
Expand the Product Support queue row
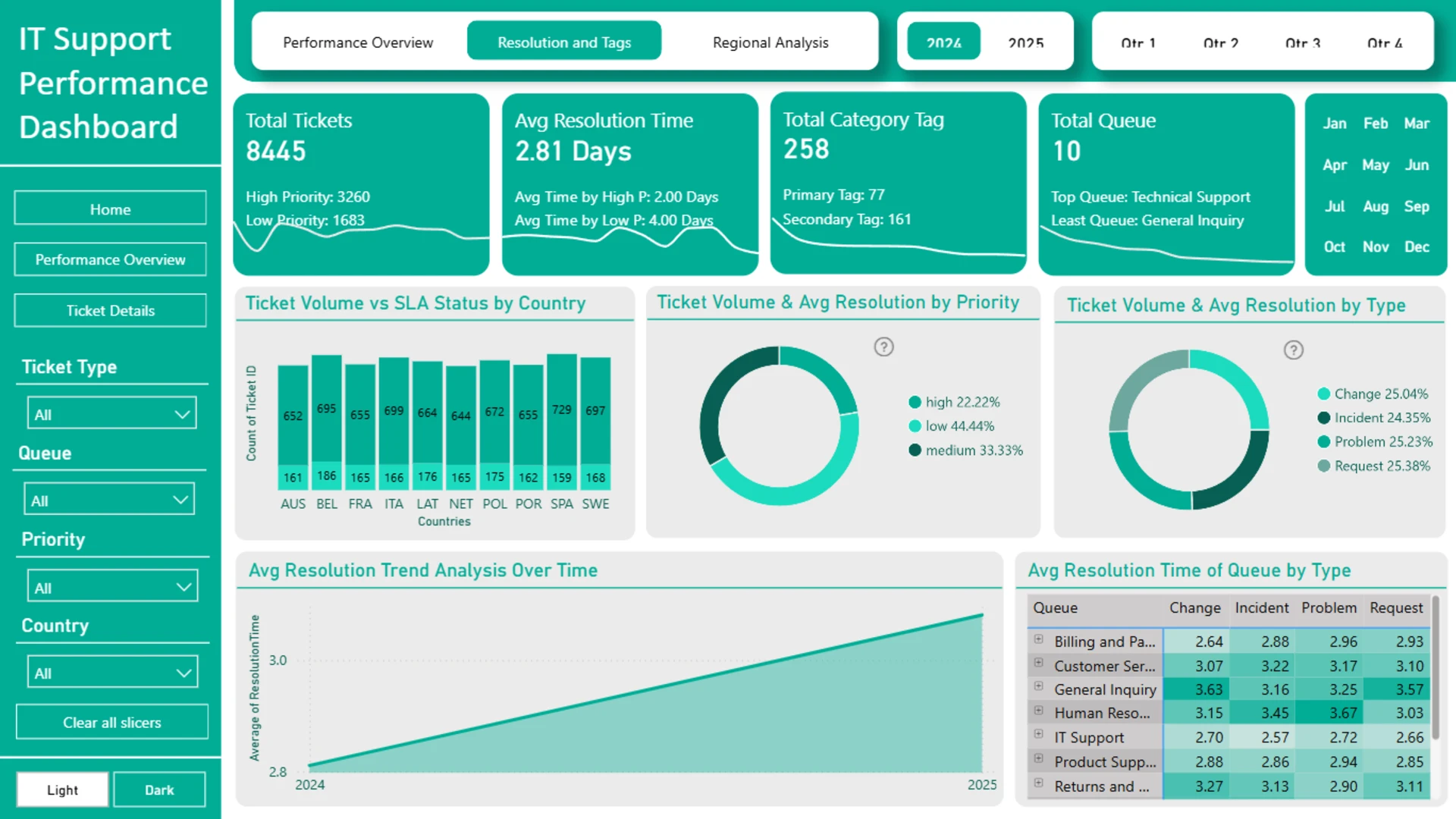1038,759
